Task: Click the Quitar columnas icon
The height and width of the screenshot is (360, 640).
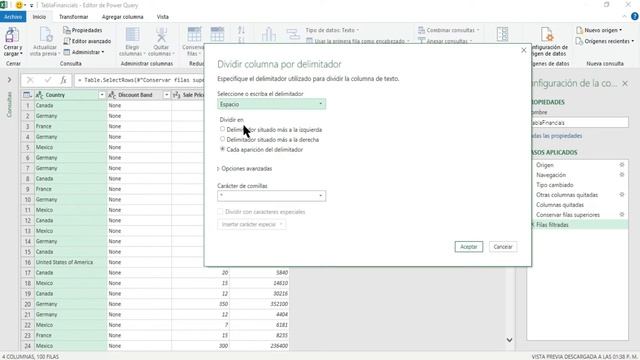Action: point(161,35)
